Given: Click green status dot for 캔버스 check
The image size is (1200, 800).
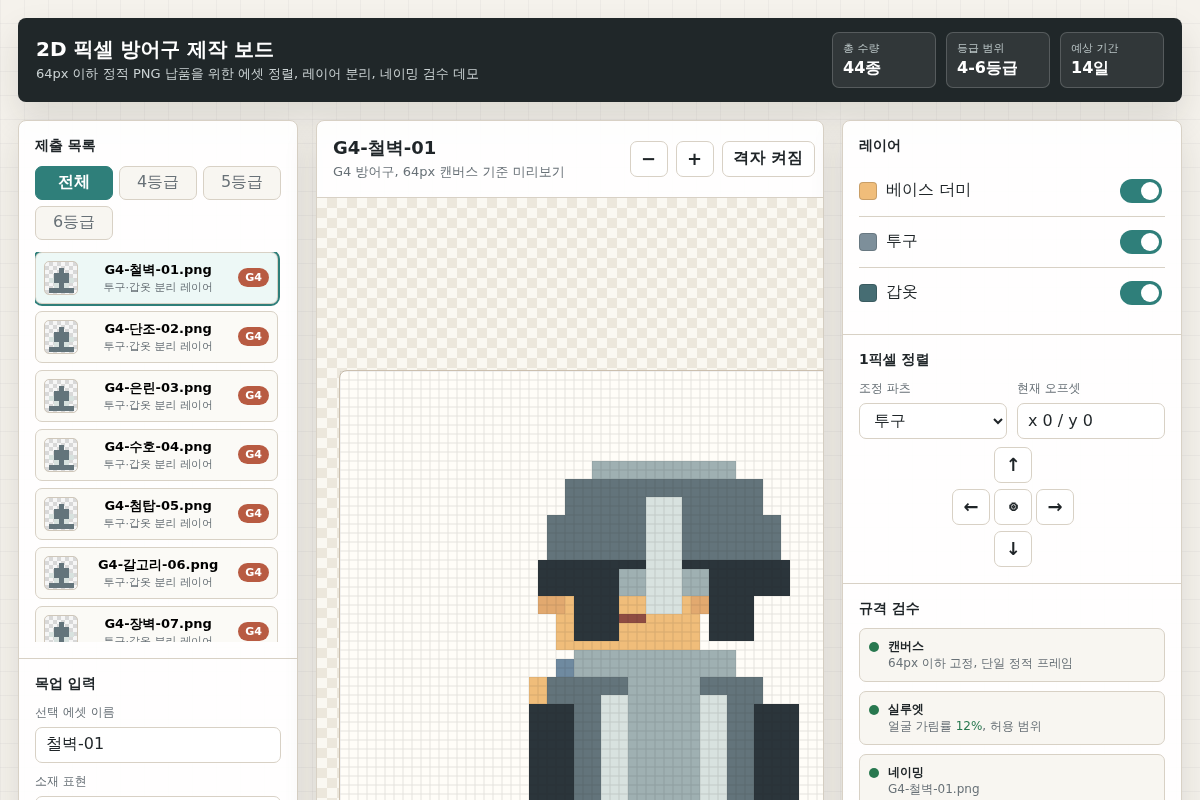Looking at the screenshot, I should pyautogui.click(x=874, y=647).
